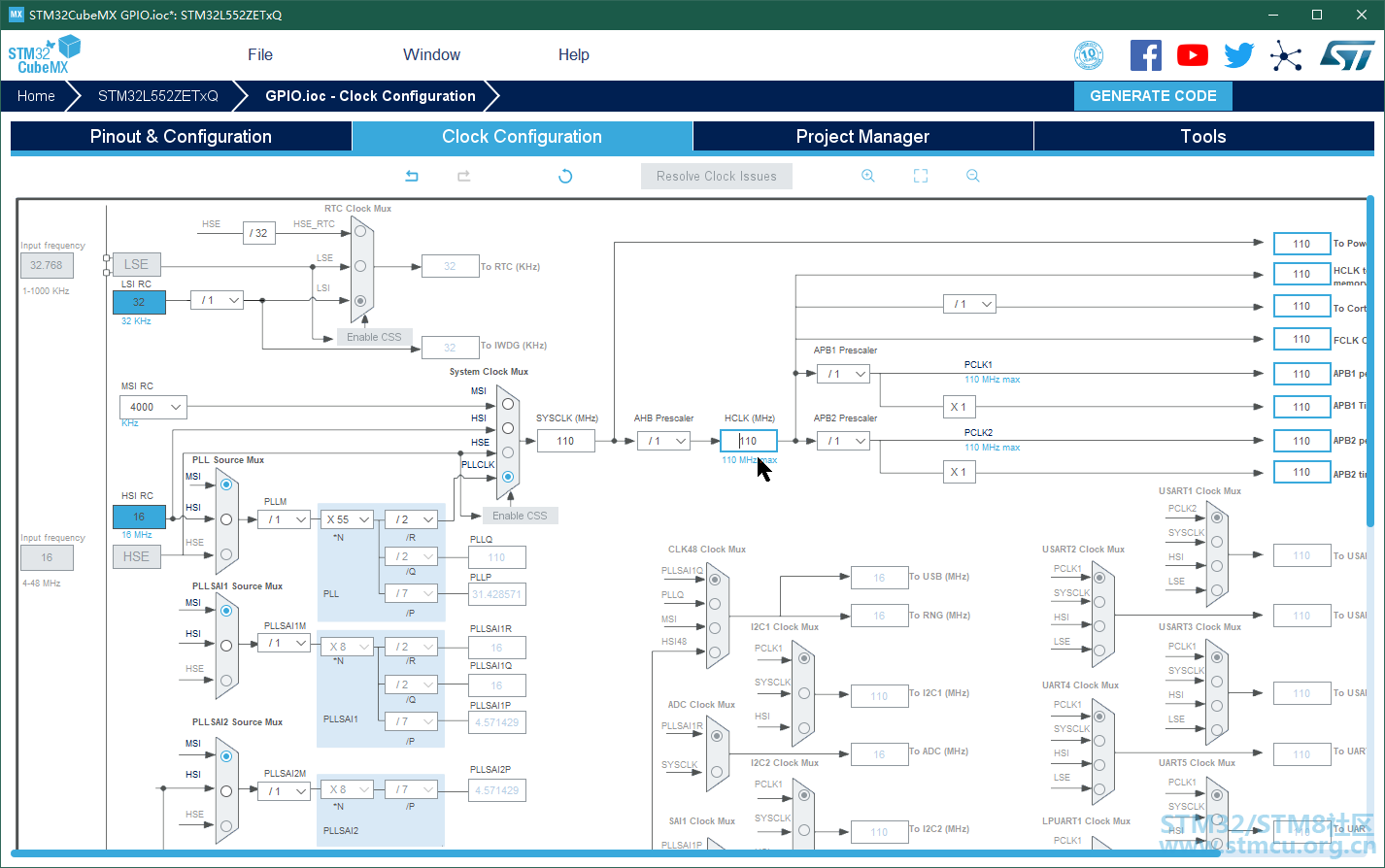Screen dimensions: 1385x868
Task: Click the Clock Configuration tab
Action: (x=522, y=136)
